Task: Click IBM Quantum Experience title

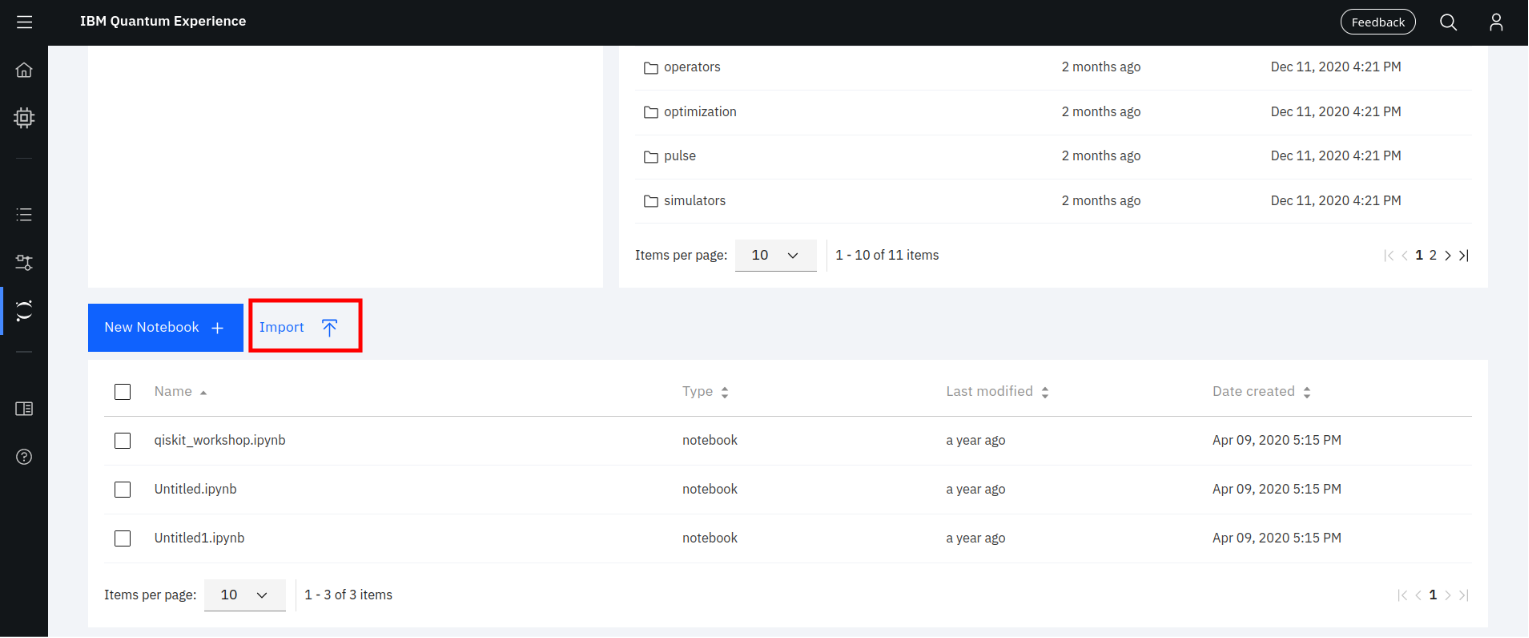Action: [163, 21]
